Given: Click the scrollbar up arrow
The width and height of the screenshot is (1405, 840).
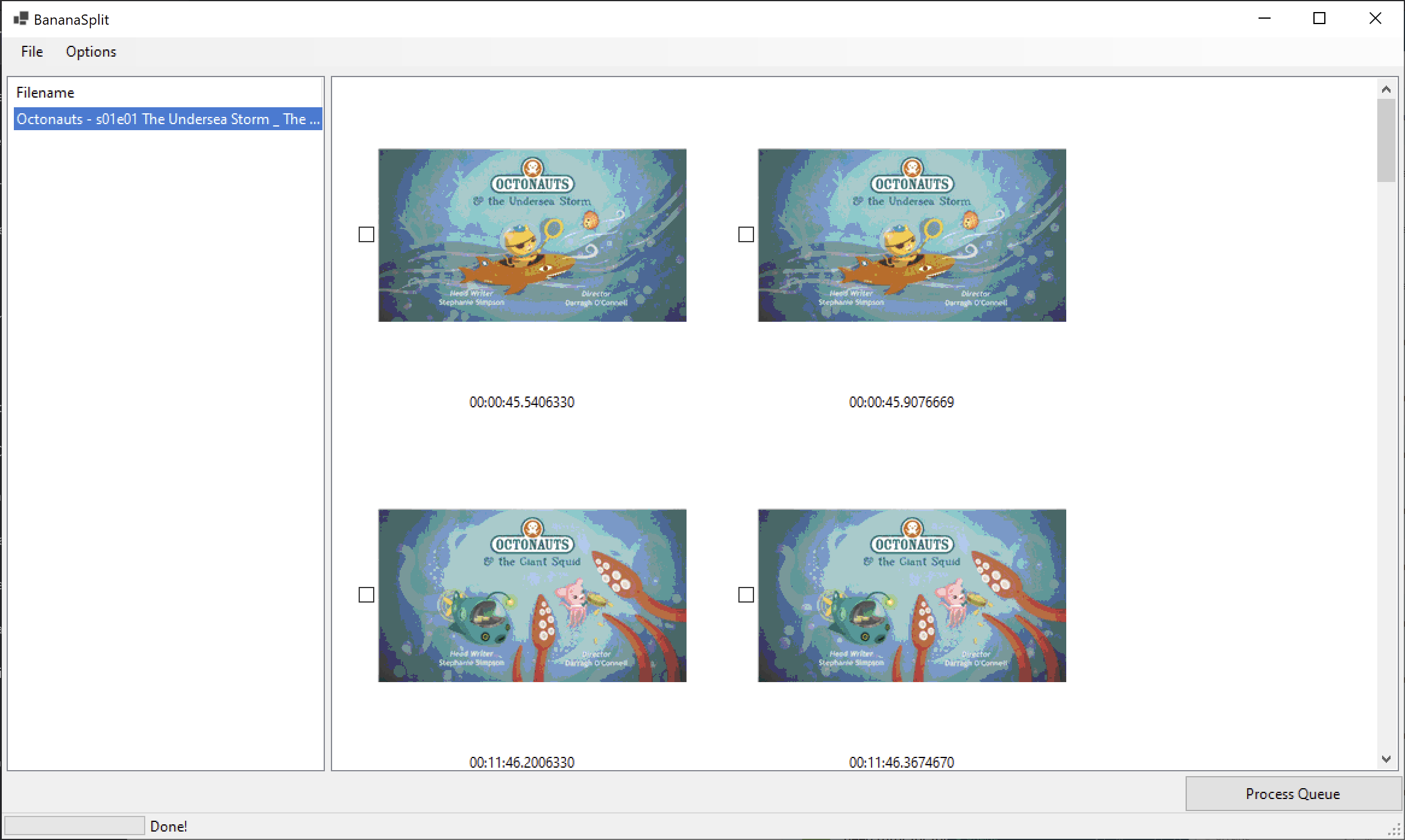Looking at the screenshot, I should click(1386, 88).
